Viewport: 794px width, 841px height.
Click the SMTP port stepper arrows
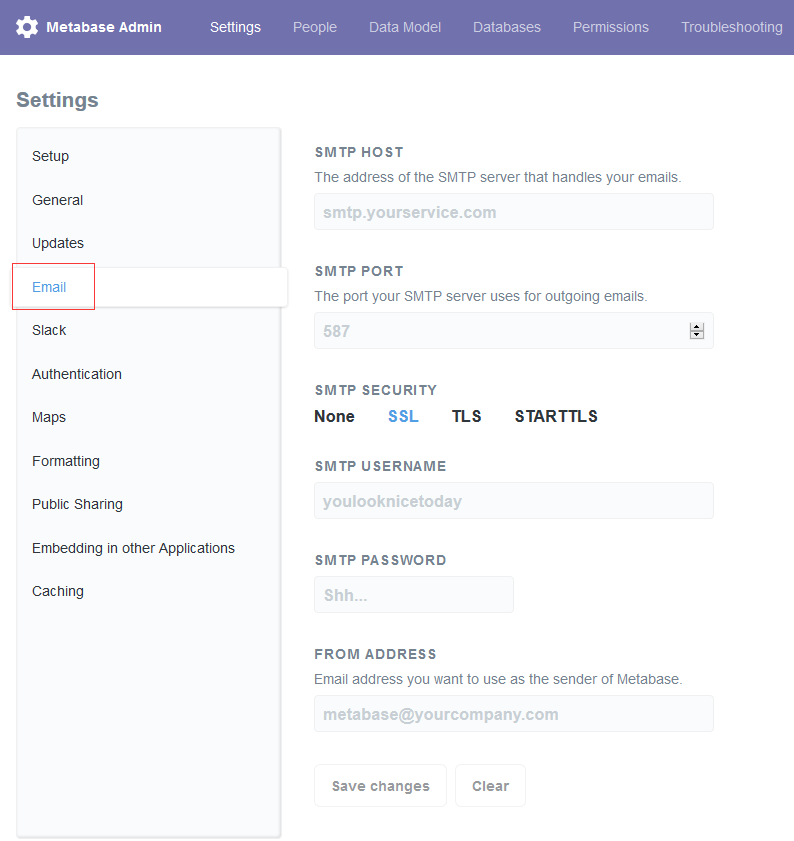tap(697, 331)
